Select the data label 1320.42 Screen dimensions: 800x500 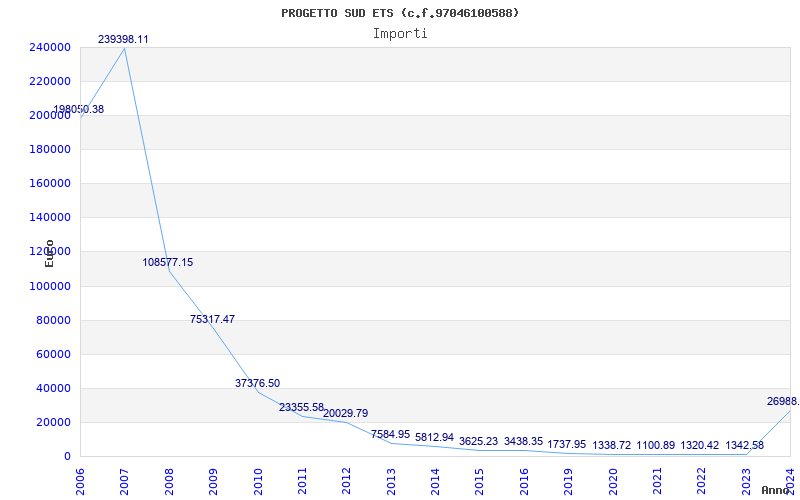click(x=700, y=445)
